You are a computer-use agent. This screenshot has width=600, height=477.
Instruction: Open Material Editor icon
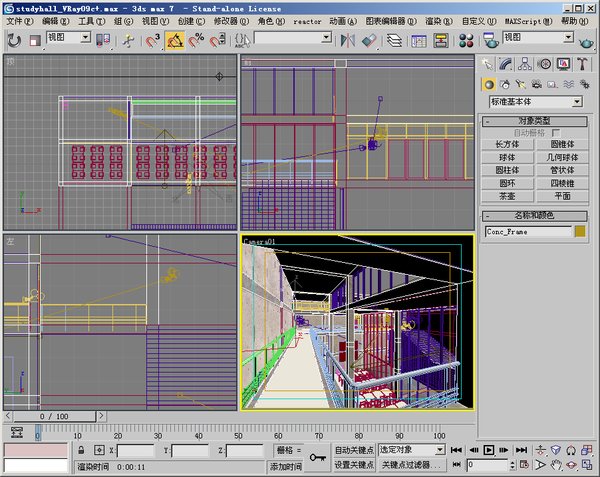coord(466,41)
